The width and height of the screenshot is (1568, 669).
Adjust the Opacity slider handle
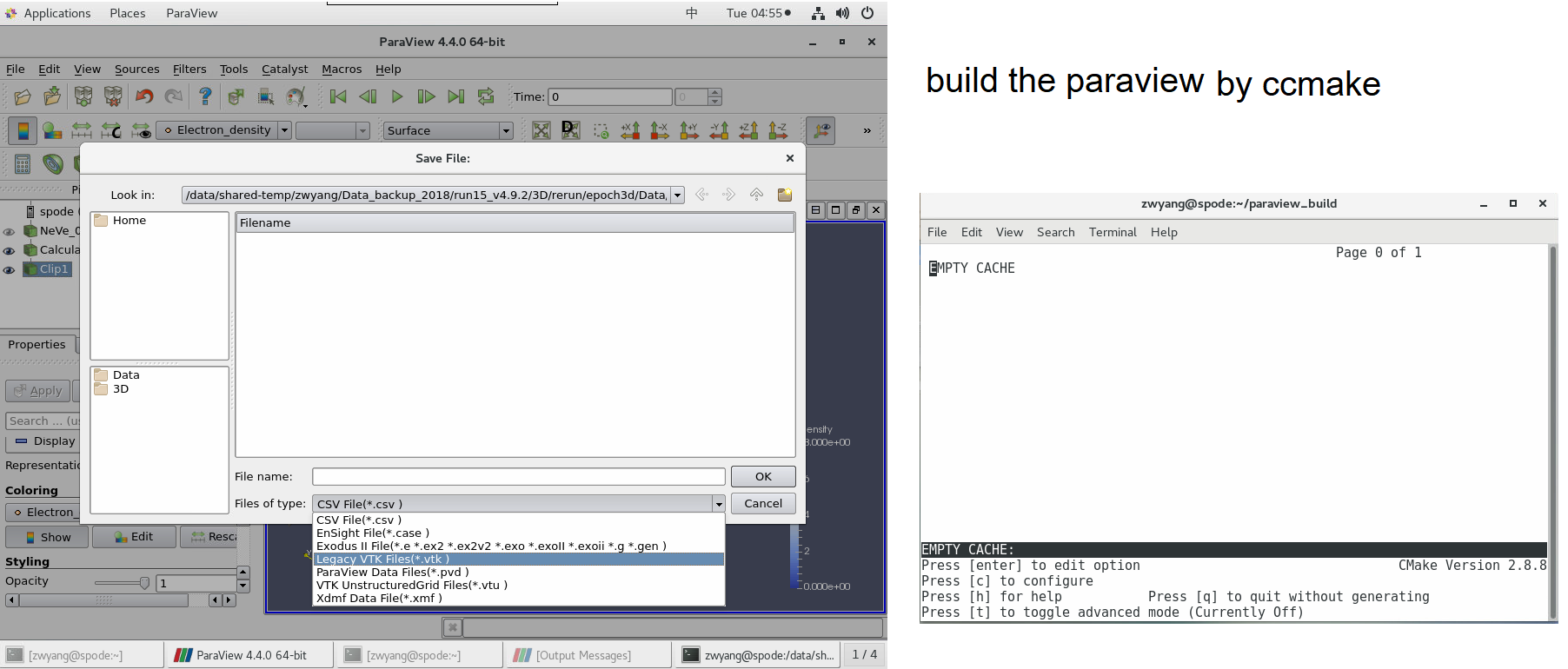[144, 583]
